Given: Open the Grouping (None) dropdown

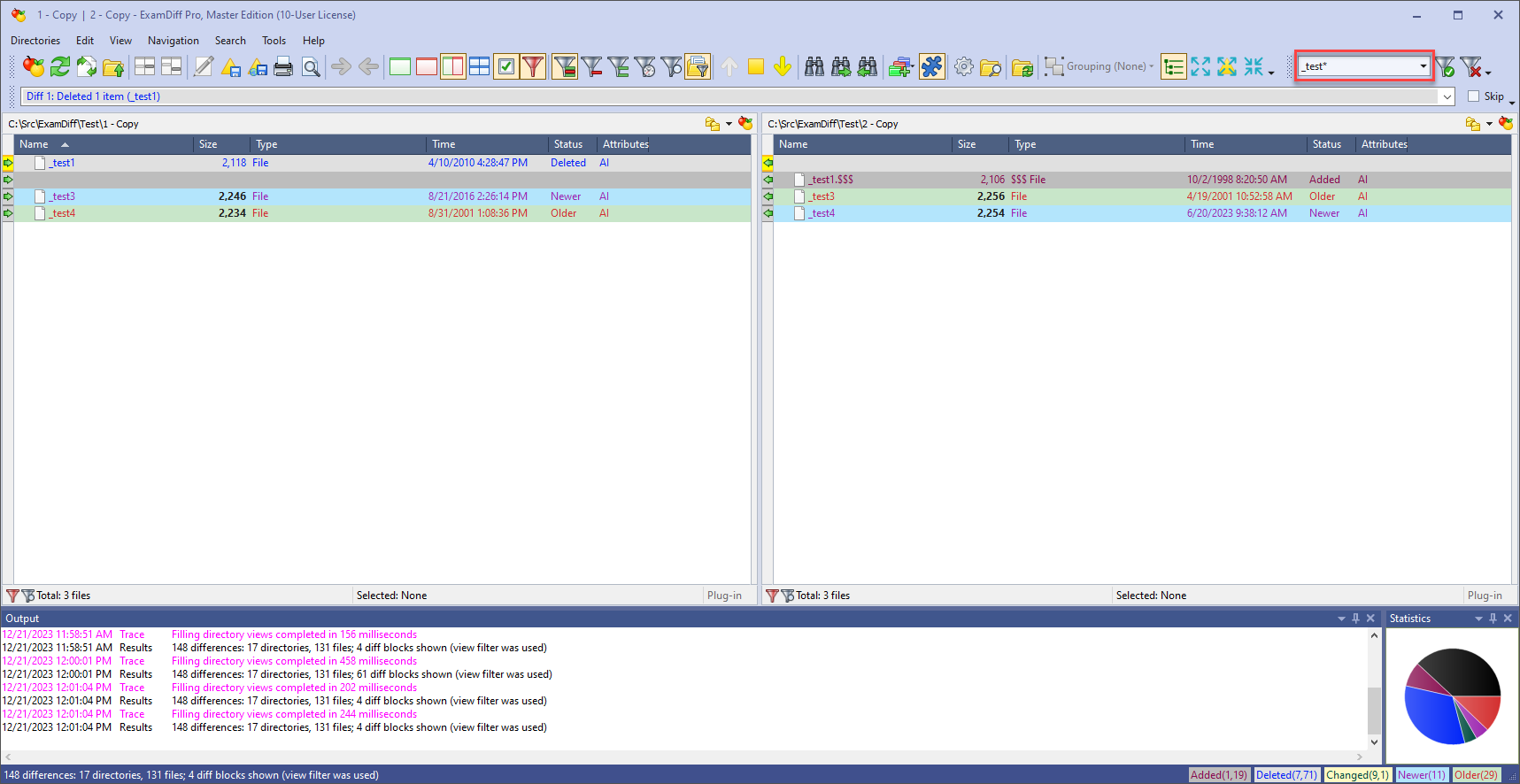Looking at the screenshot, I should [1099, 66].
